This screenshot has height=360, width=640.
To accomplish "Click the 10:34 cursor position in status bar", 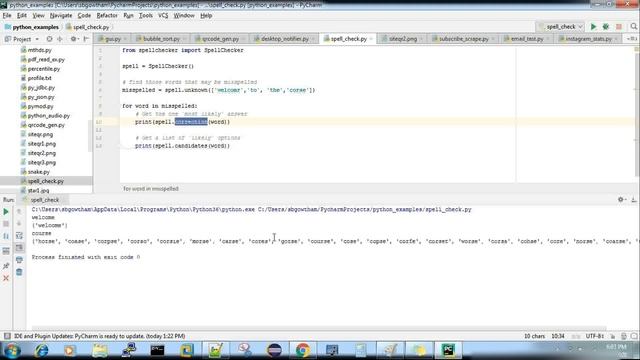I will (x=558, y=336).
